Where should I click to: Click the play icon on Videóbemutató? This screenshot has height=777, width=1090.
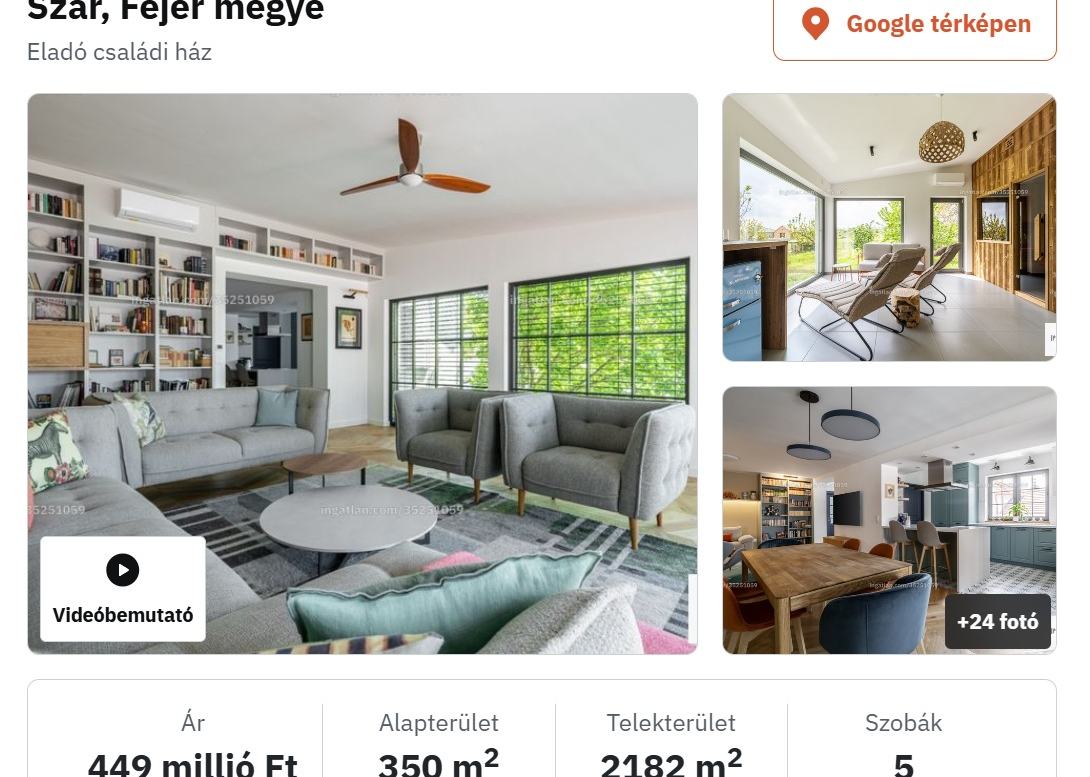click(123, 570)
